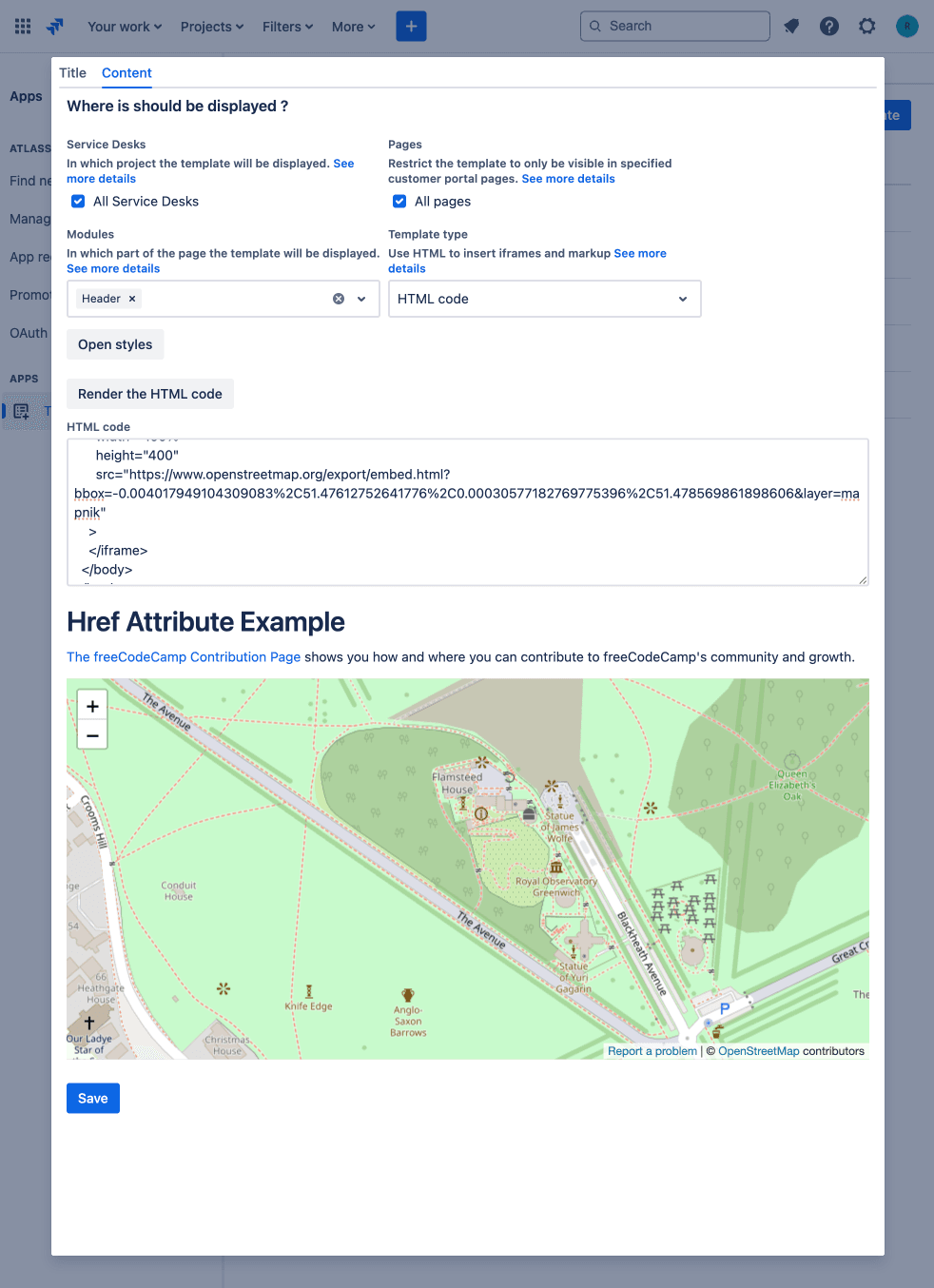Open Modules See more details link

coord(113,269)
